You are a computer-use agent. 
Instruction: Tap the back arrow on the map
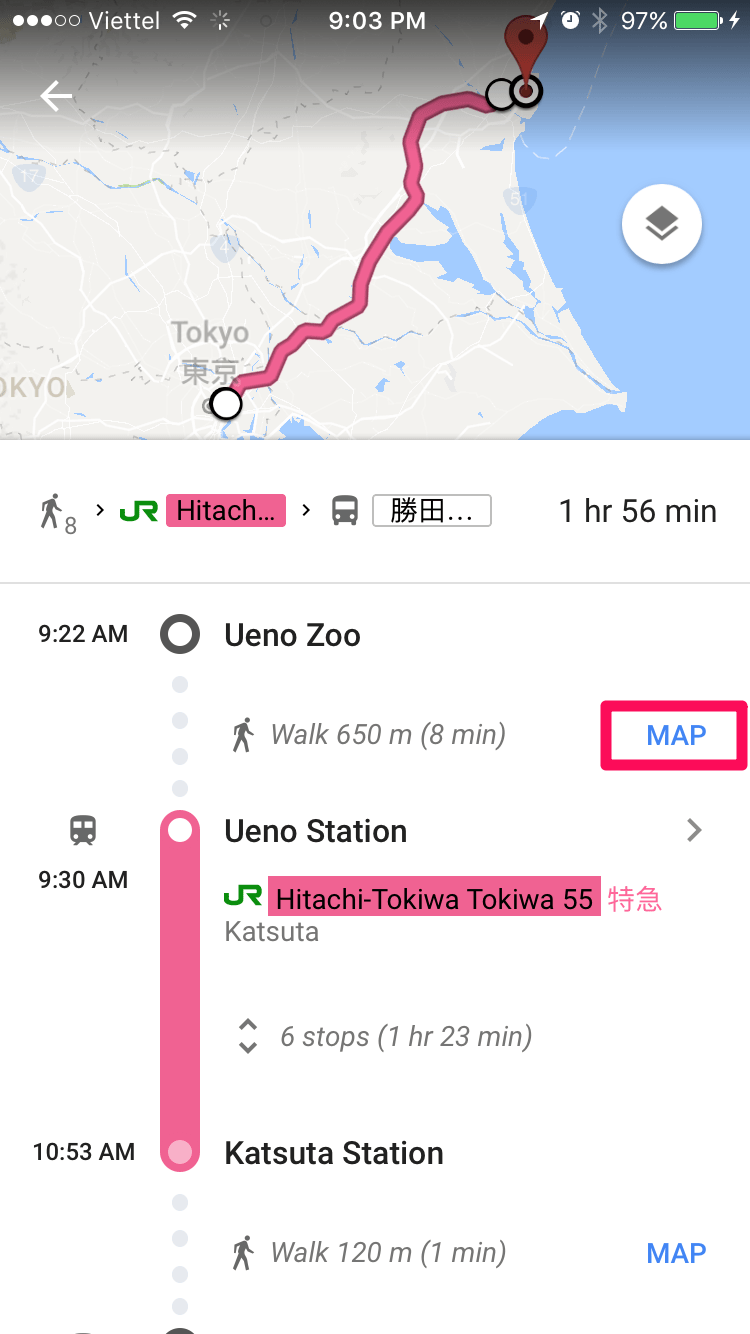[x=56, y=96]
